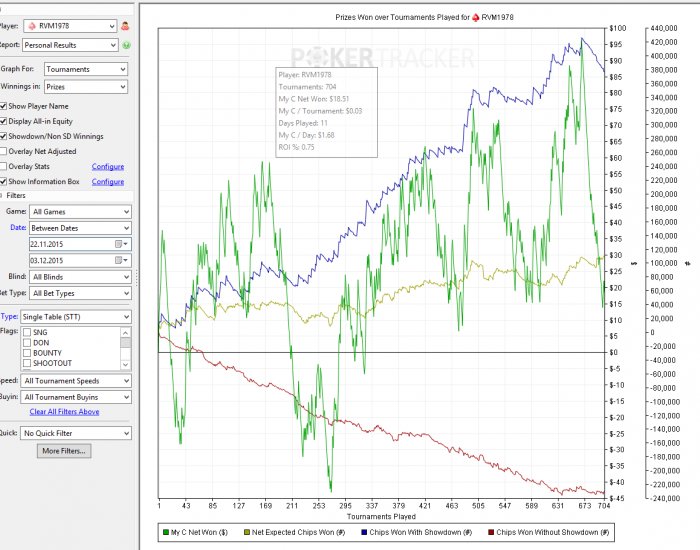Click the Chips Won Without Showdown legend marker

tap(490, 534)
